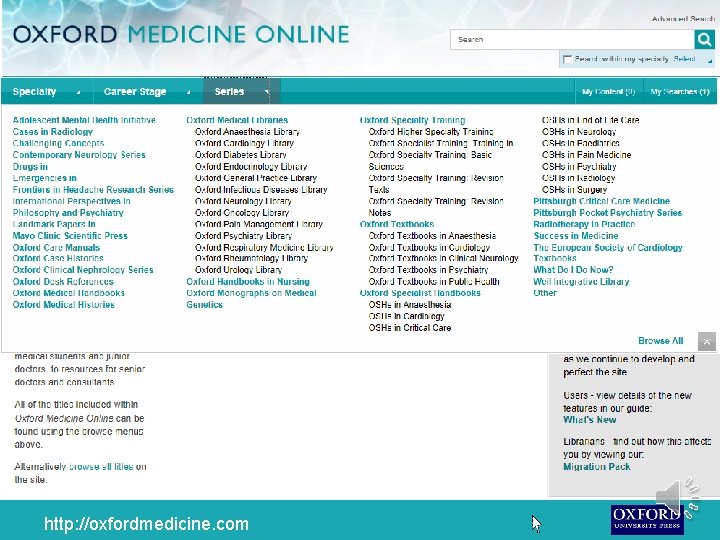Open Oxford Medical Libraries heading
The width and height of the screenshot is (720, 540).
click(x=237, y=120)
